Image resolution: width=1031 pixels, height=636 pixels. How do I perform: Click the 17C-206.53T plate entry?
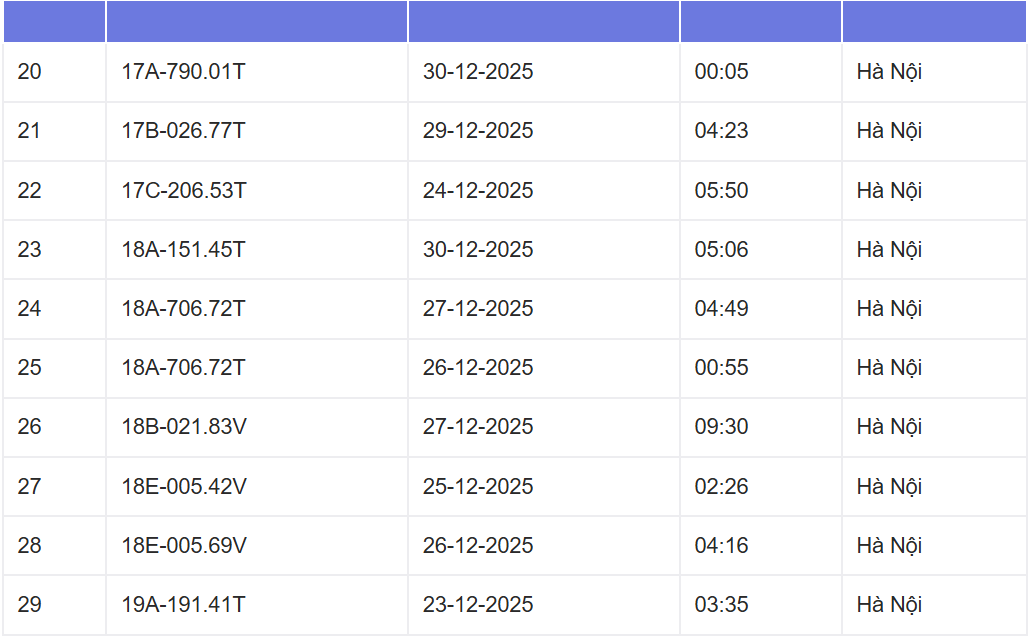pyautogui.click(x=184, y=190)
